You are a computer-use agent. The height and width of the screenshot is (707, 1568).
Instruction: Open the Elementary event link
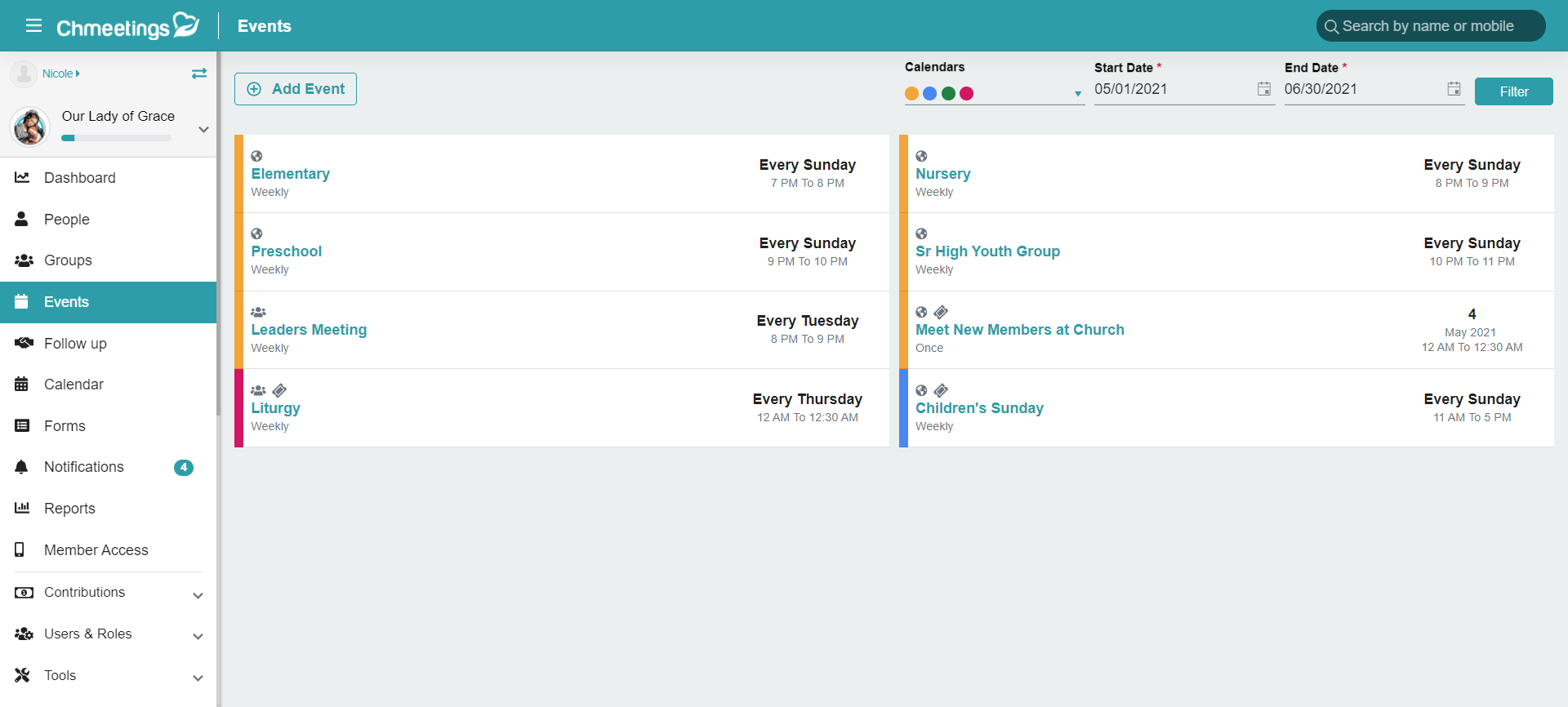click(x=290, y=174)
